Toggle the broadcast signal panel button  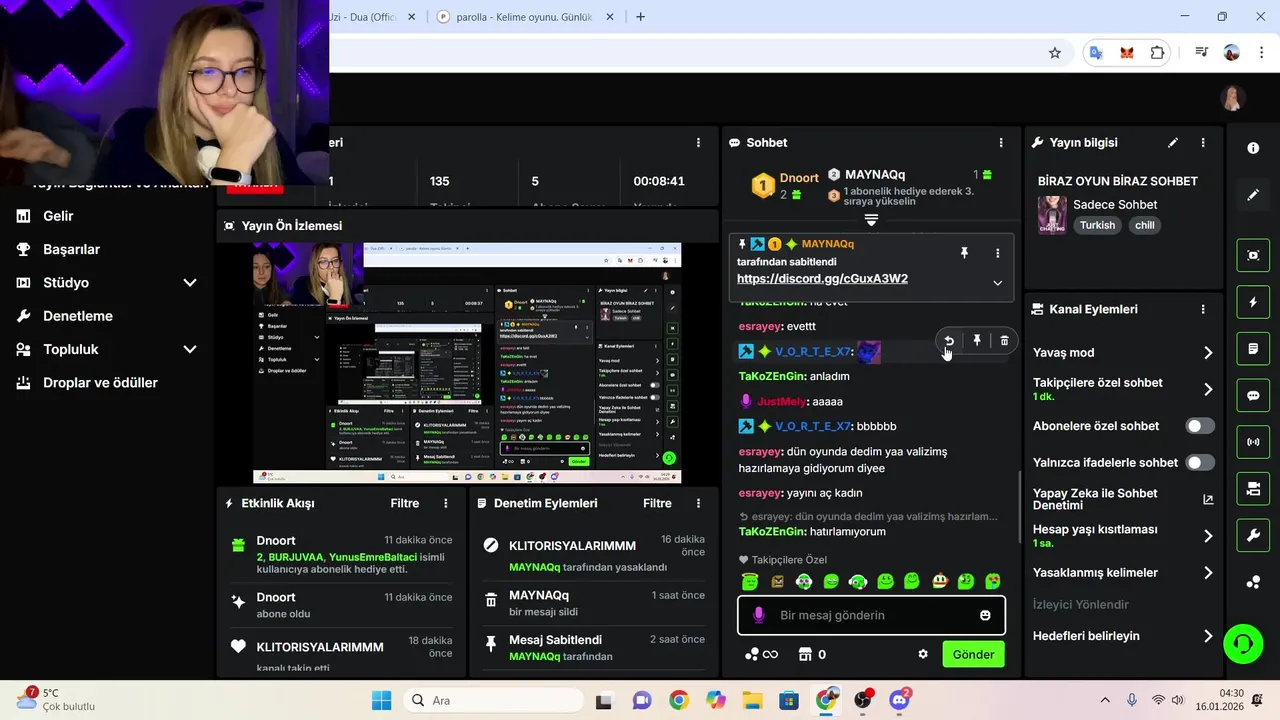tap(1253, 442)
